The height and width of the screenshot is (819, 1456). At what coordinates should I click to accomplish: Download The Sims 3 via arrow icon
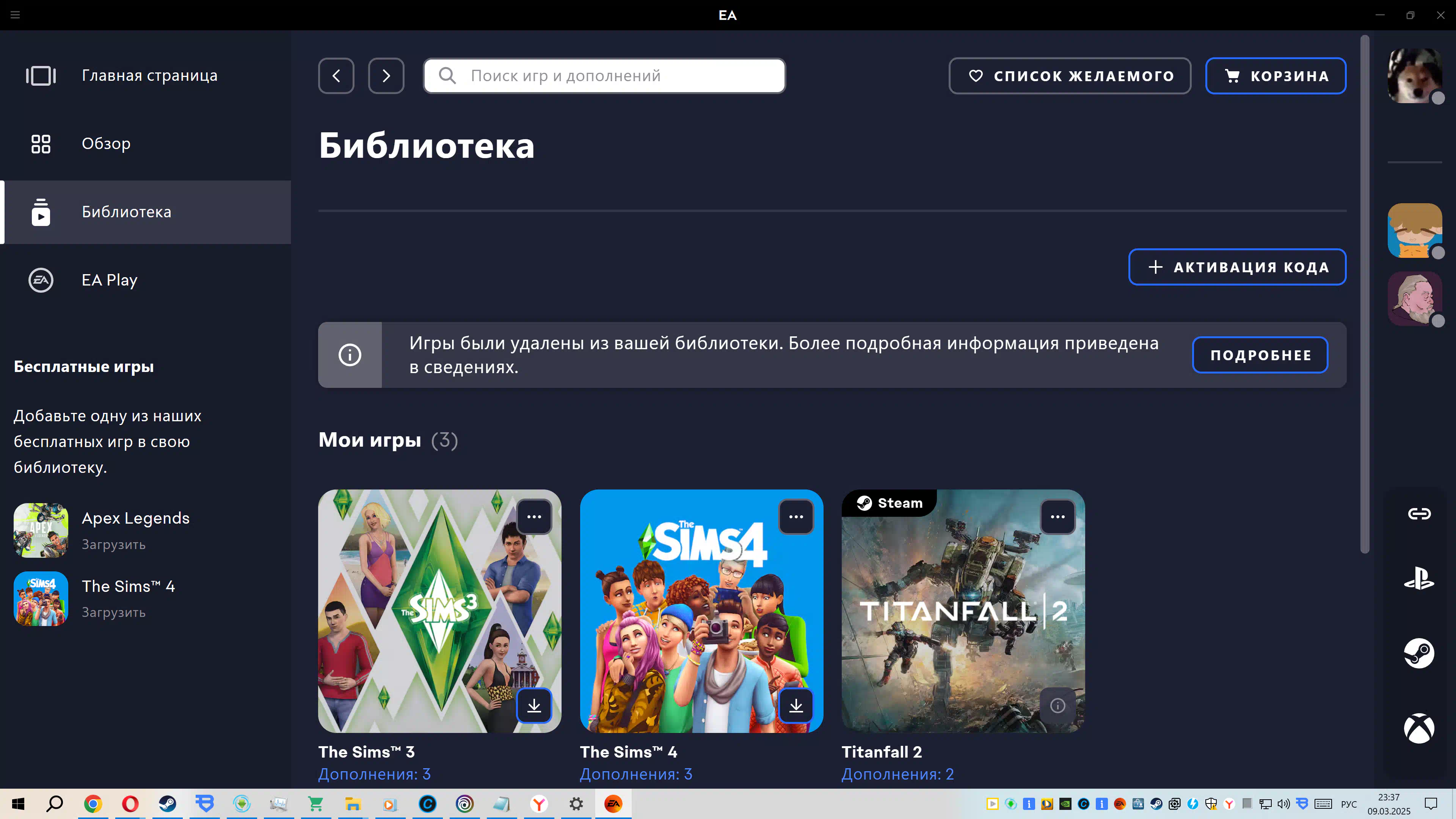(534, 705)
